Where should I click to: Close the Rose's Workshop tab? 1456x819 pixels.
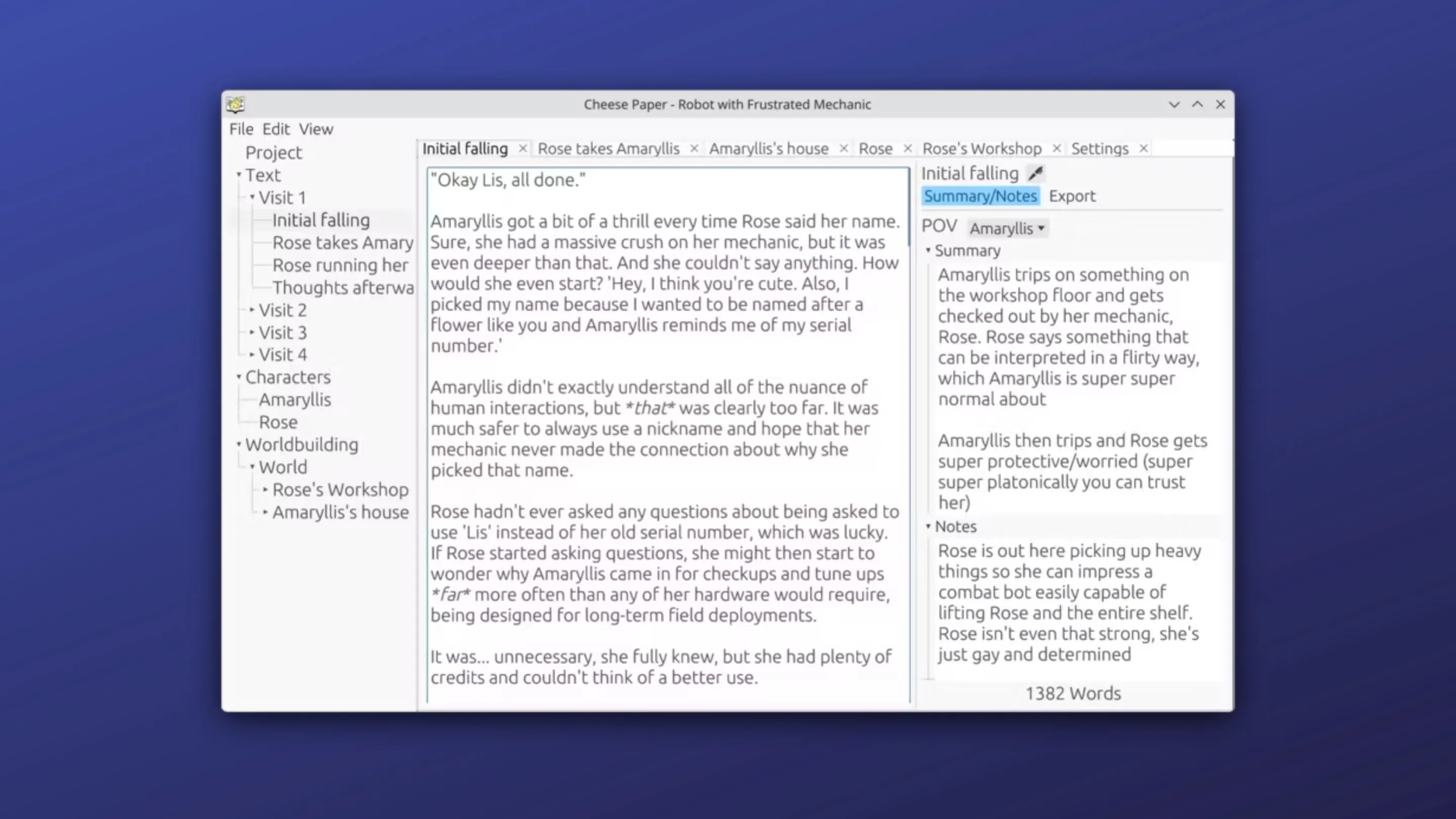(1057, 149)
